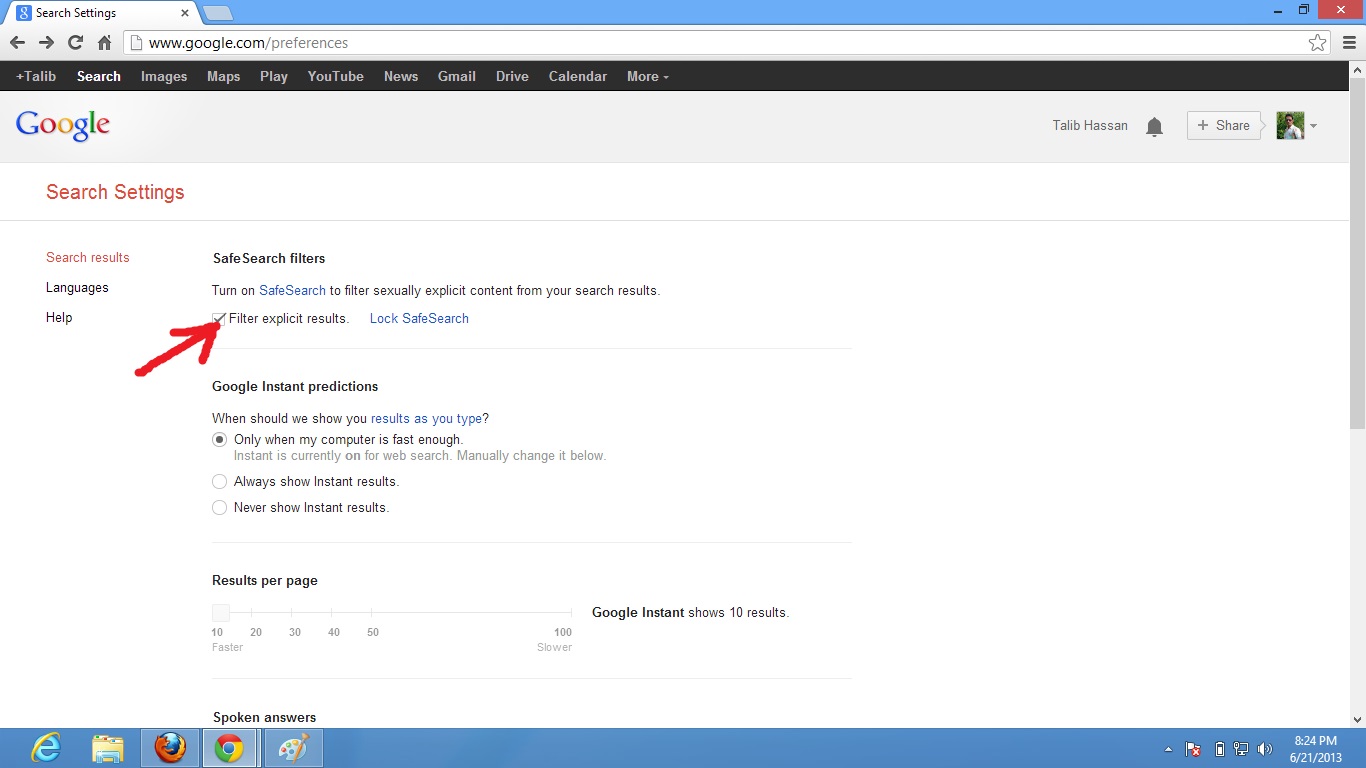The width and height of the screenshot is (1366, 768).
Task: Show hidden tray icons arrow
Action: click(1168, 749)
